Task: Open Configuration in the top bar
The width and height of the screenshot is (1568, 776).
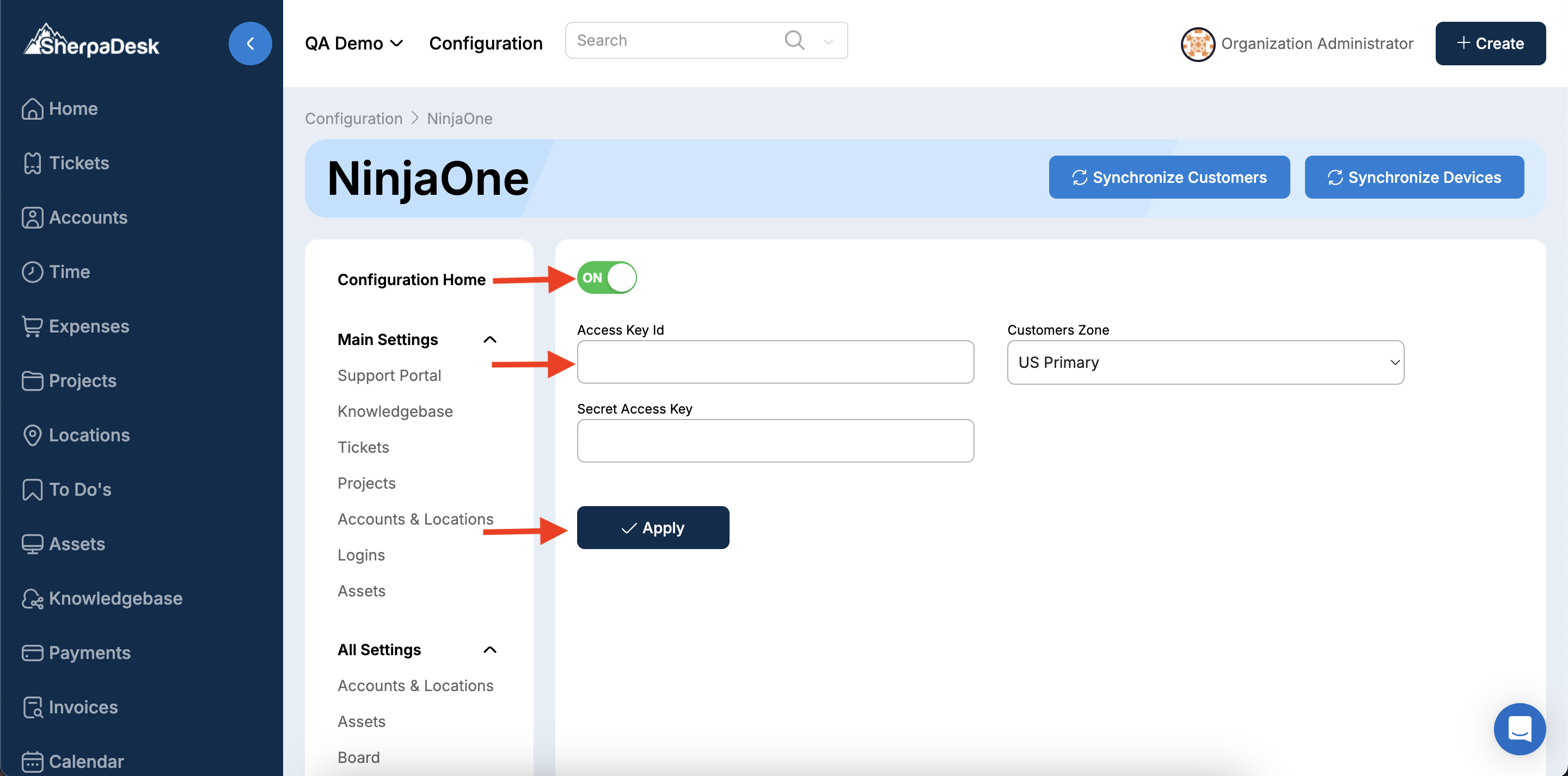Action: click(x=486, y=43)
